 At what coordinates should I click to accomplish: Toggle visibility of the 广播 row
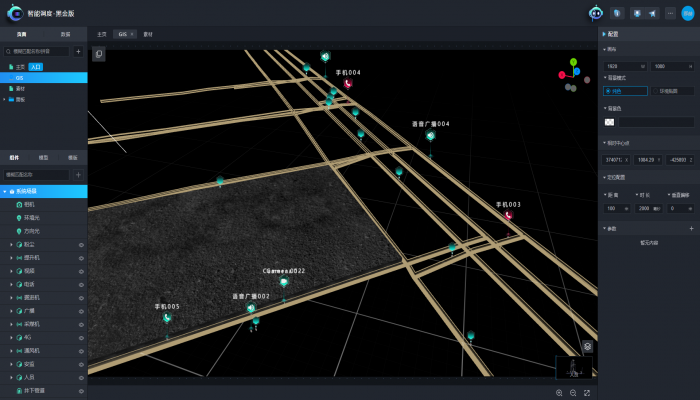[x=81, y=311]
